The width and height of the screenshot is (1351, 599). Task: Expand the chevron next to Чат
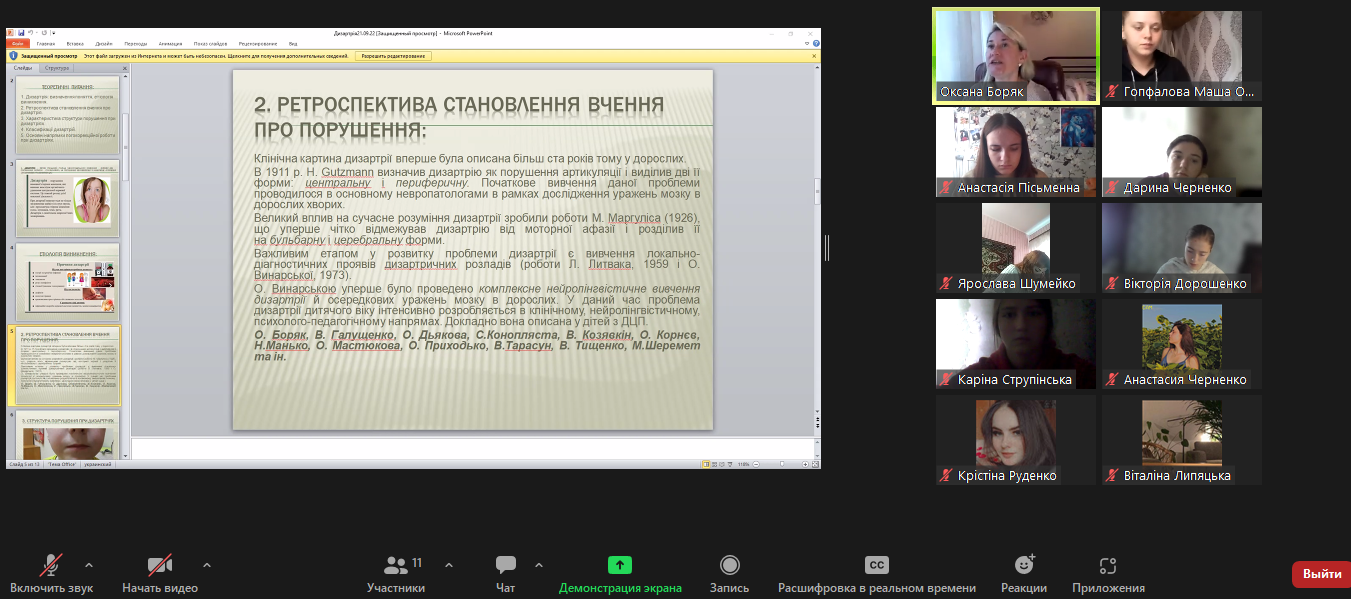coord(539,564)
